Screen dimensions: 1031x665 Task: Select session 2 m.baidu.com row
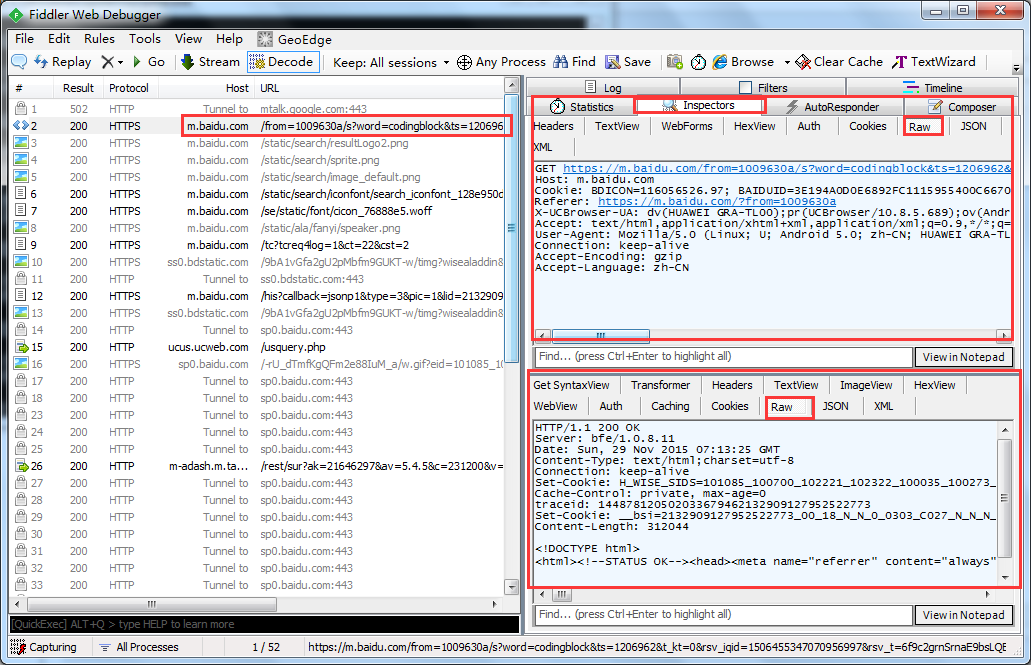257,126
